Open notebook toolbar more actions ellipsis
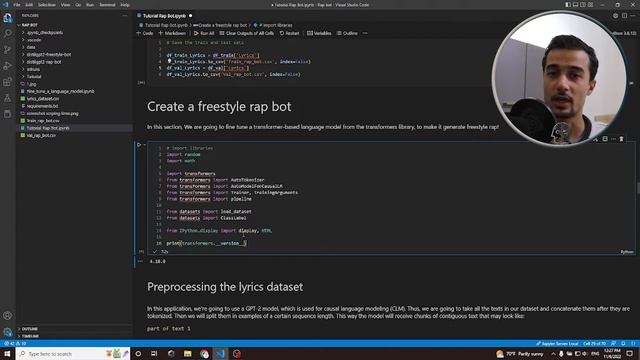 click(365, 33)
